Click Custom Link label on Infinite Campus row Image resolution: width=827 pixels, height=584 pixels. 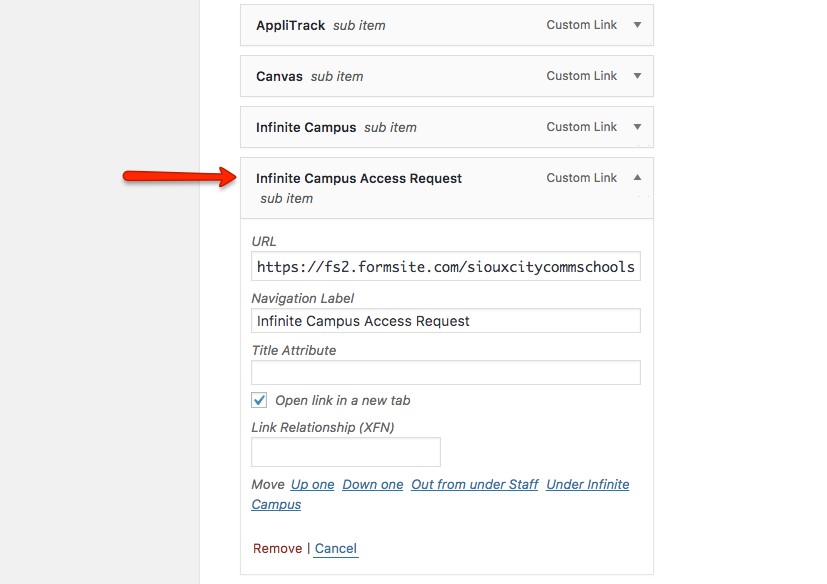(581, 127)
